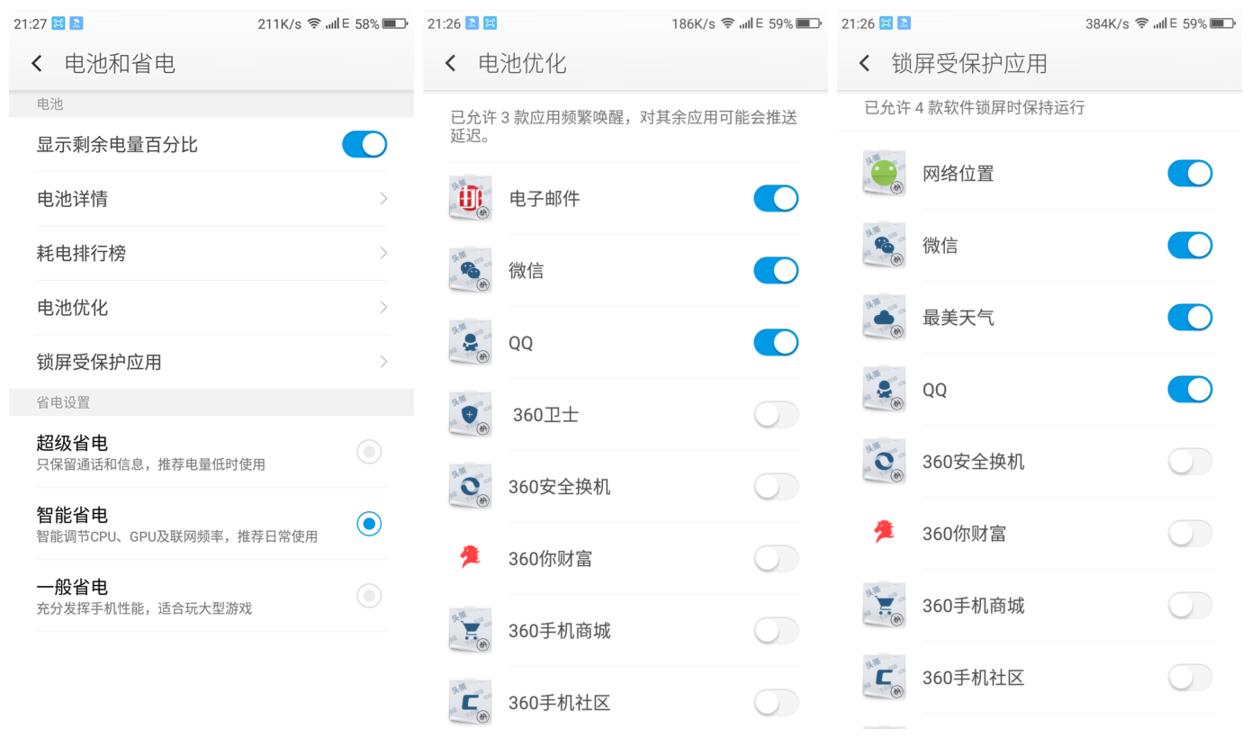
Task: Disable 显示剩余电量百分比 toggle
Action: [x=364, y=144]
